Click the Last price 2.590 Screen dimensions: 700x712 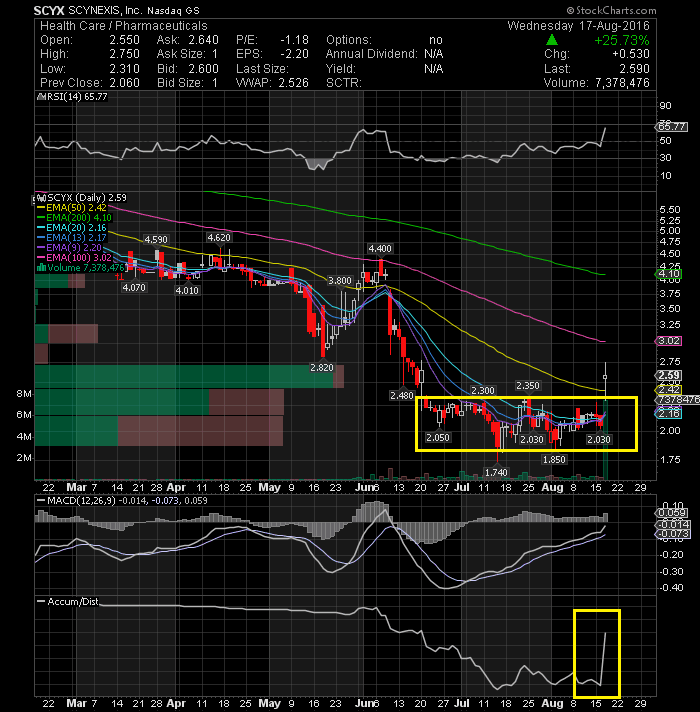[634, 69]
